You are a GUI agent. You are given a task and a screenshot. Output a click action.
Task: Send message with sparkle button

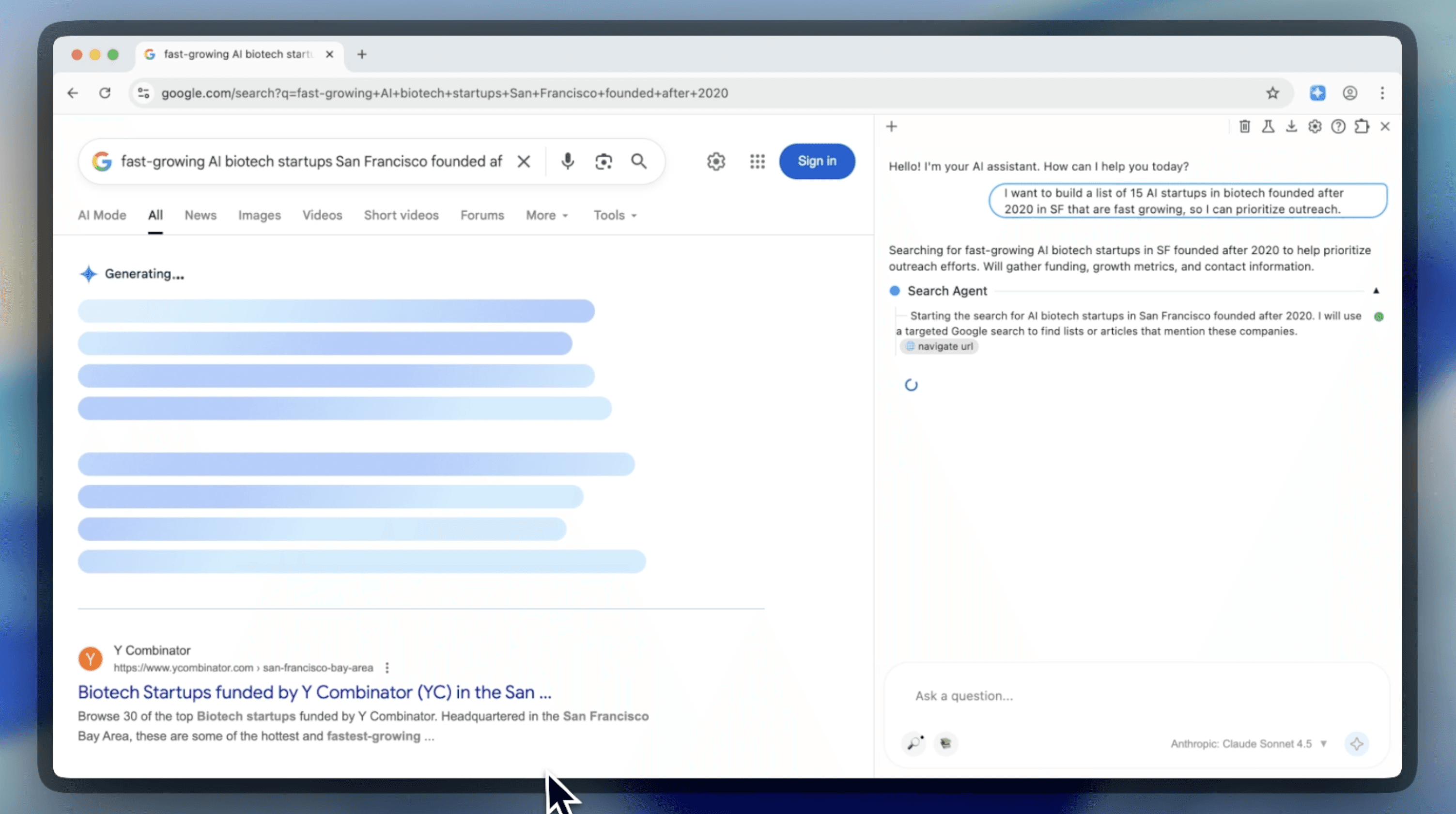point(1357,744)
